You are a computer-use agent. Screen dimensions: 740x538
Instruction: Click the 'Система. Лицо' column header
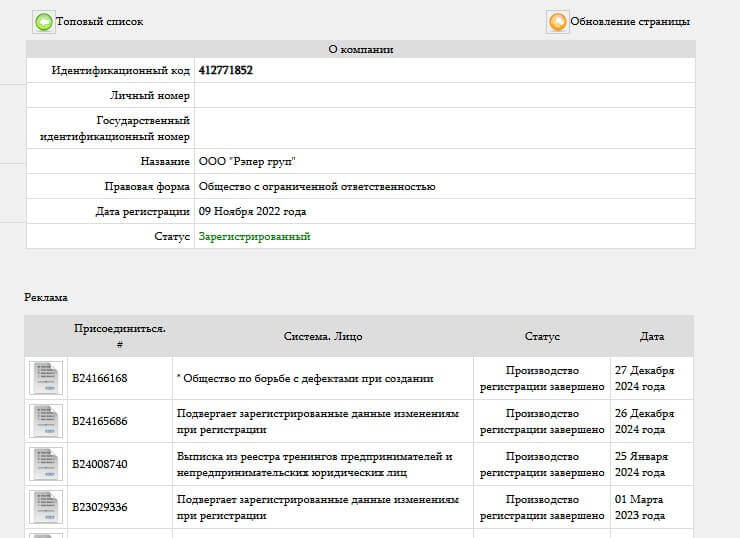(x=323, y=337)
